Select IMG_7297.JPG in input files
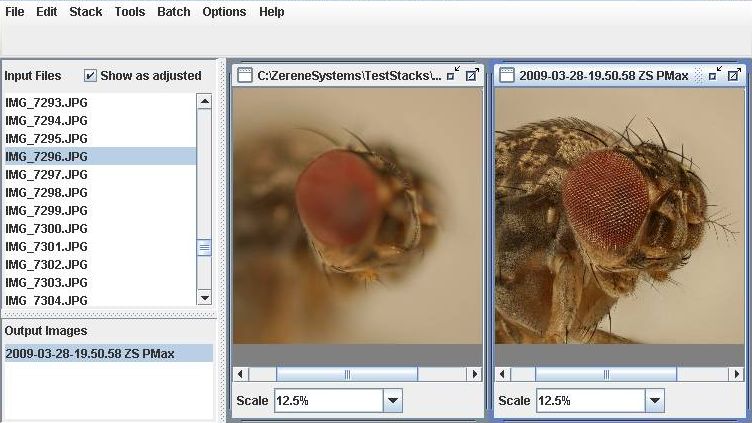This screenshot has height=423, width=752. (100, 175)
